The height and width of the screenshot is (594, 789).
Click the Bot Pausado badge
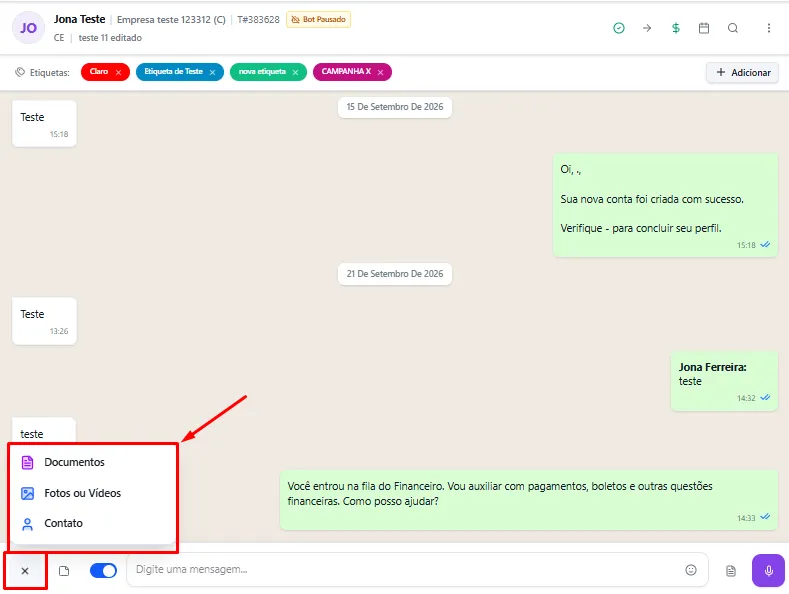click(x=319, y=20)
